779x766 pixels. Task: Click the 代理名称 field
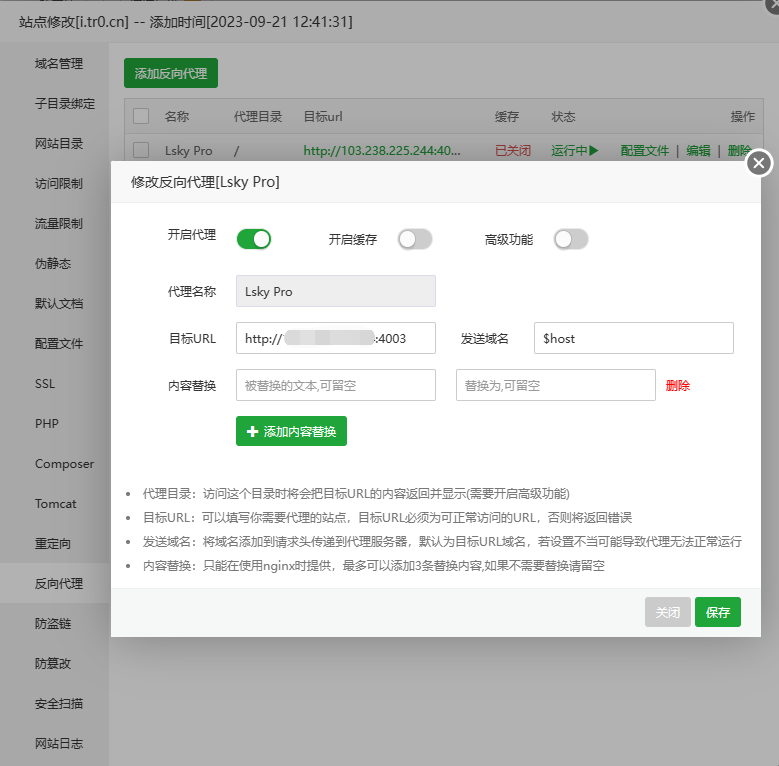336,291
